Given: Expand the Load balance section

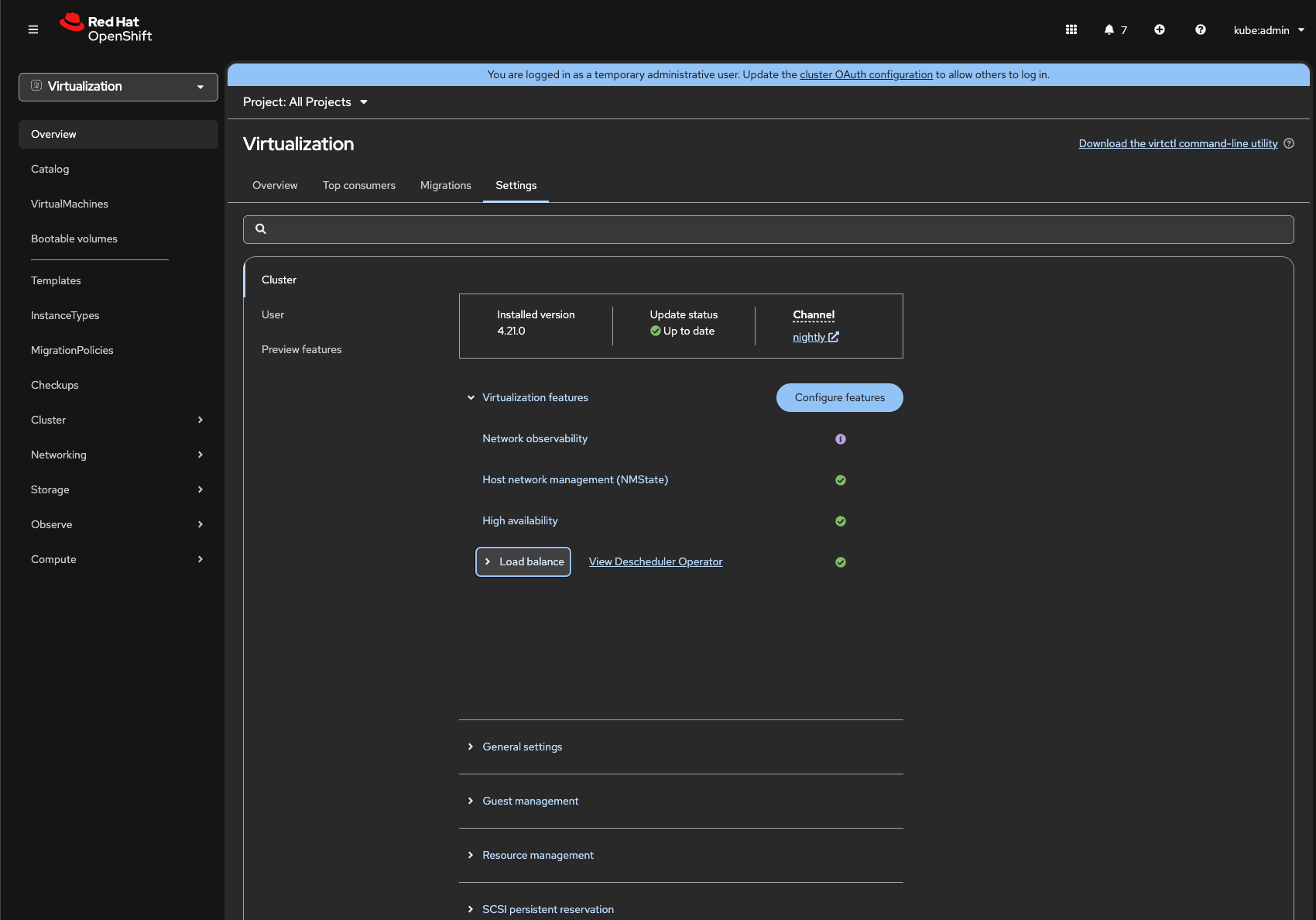Looking at the screenshot, I should [x=523, y=561].
